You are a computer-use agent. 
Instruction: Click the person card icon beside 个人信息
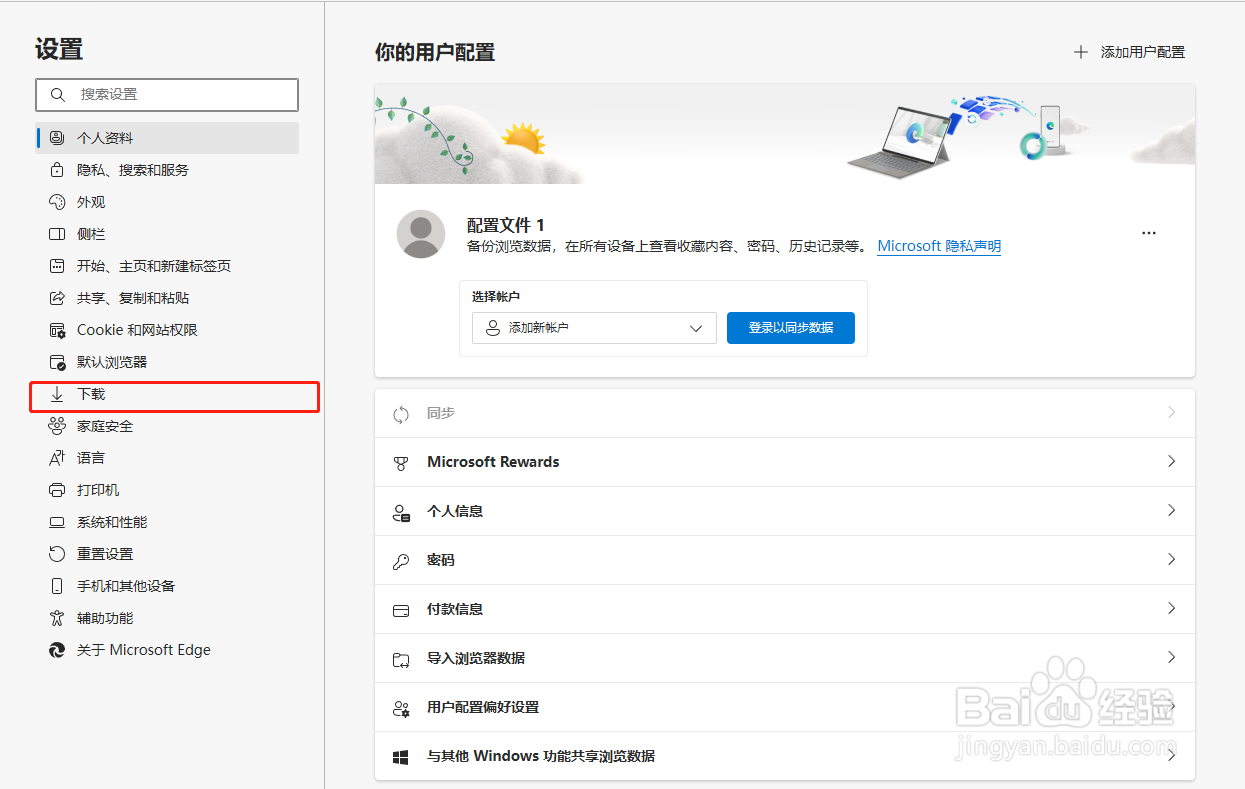[401, 512]
